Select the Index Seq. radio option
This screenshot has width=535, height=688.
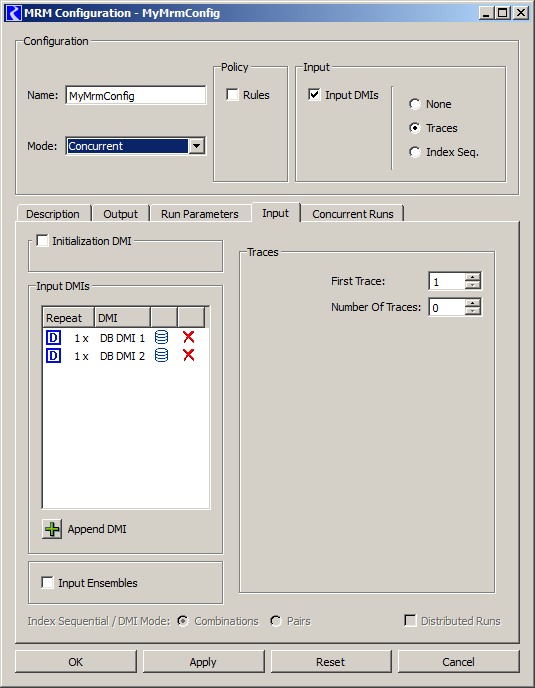click(414, 152)
